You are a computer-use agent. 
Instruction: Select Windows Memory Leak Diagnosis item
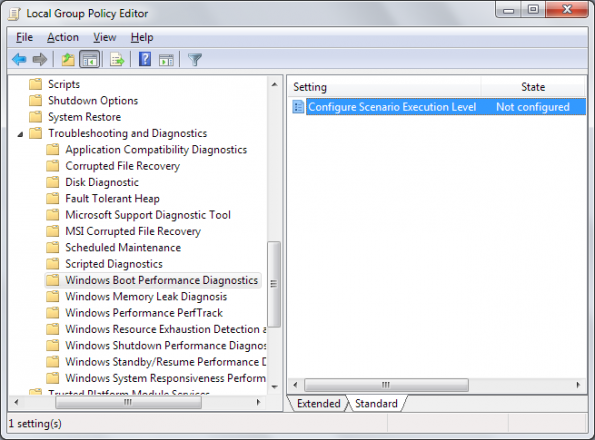tap(146, 296)
